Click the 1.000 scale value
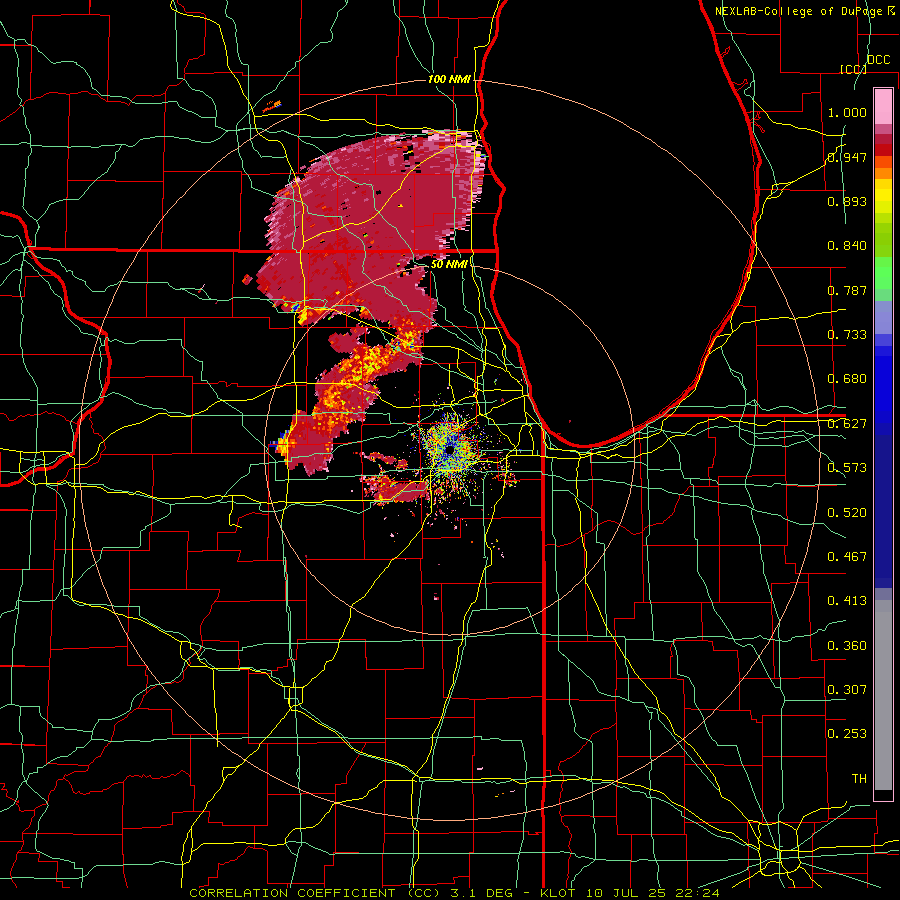The width and height of the screenshot is (900, 900). pyautogui.click(x=847, y=112)
